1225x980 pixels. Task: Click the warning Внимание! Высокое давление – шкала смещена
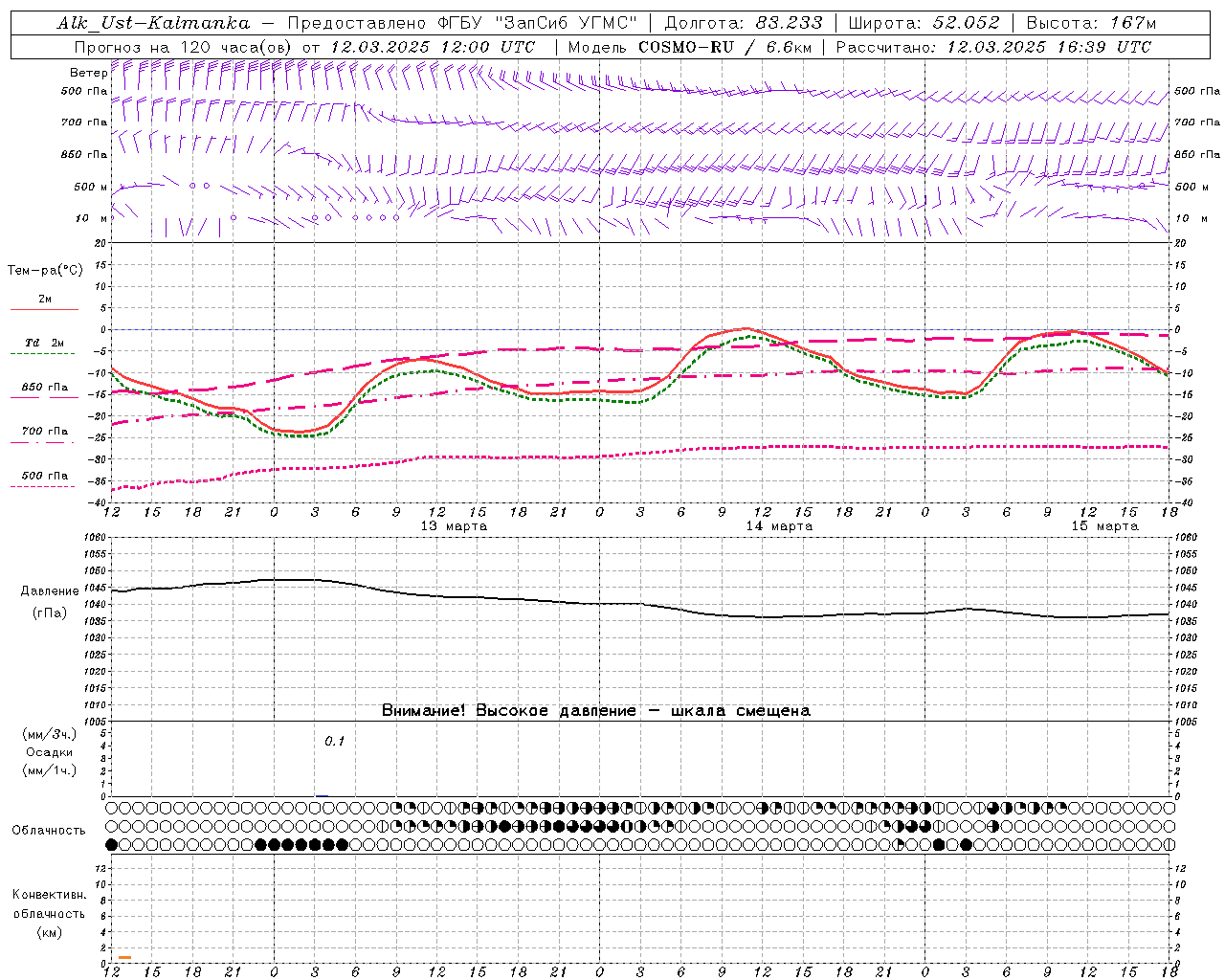click(596, 711)
